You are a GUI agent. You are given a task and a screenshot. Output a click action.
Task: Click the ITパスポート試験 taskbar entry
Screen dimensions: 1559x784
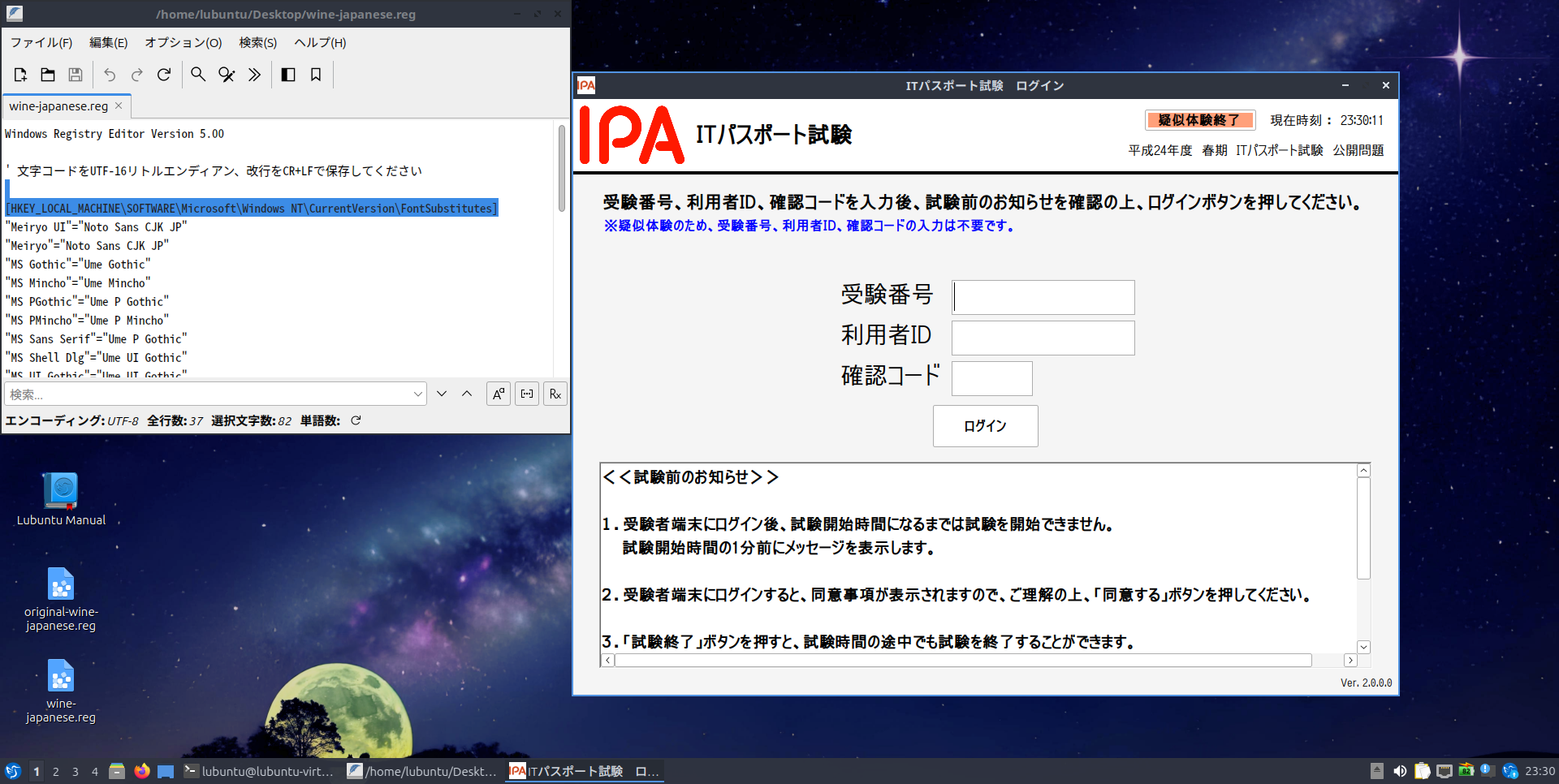[x=585, y=771]
